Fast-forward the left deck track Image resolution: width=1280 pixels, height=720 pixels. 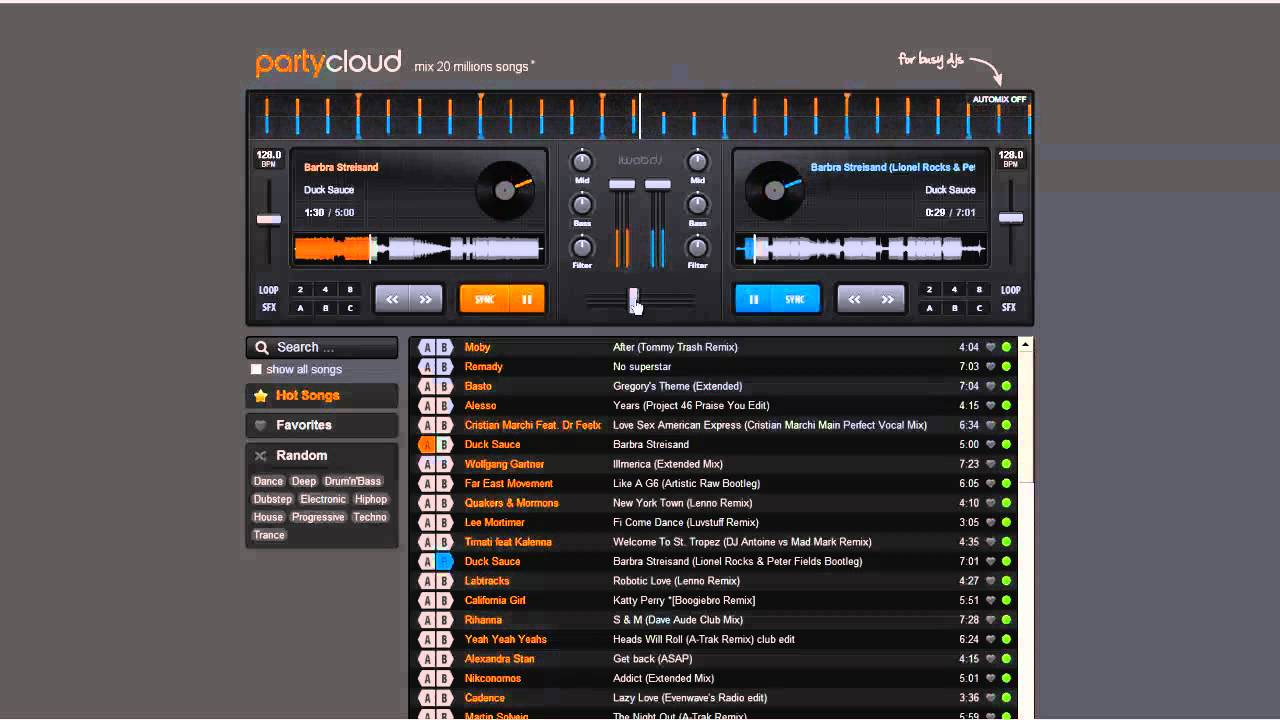coord(426,299)
